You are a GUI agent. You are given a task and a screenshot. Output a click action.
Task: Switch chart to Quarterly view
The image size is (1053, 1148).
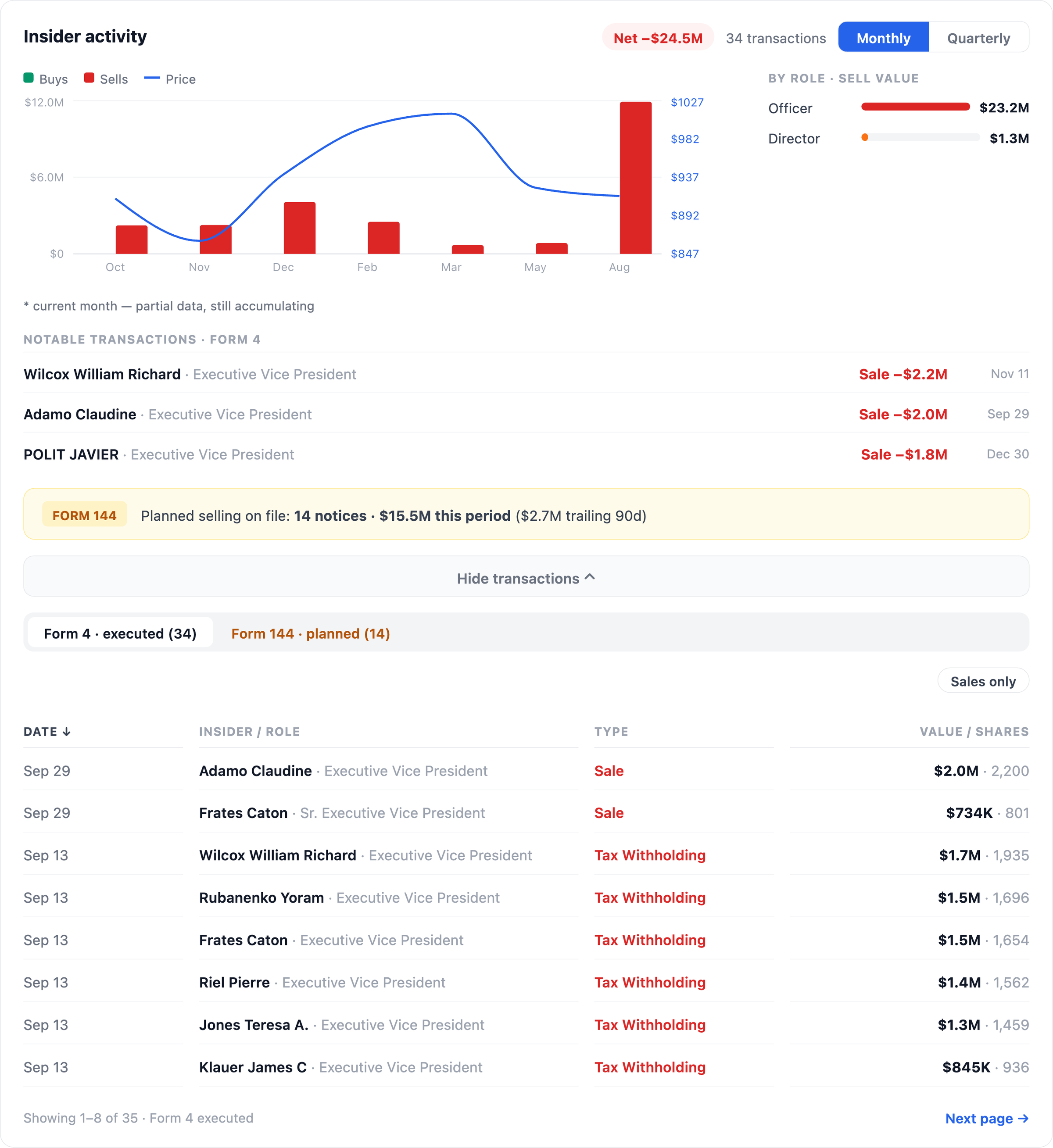pyautogui.click(x=978, y=38)
